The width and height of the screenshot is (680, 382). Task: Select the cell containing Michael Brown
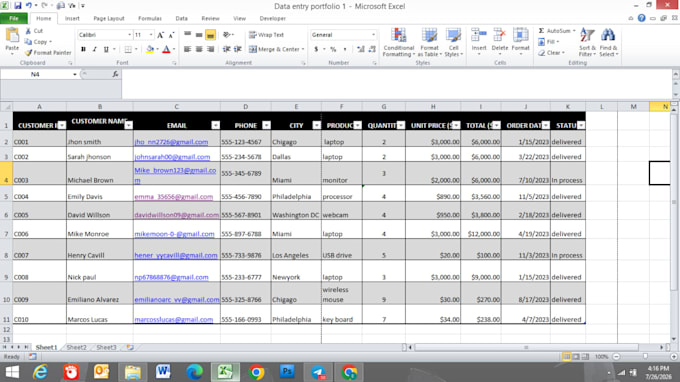[x=100, y=173]
